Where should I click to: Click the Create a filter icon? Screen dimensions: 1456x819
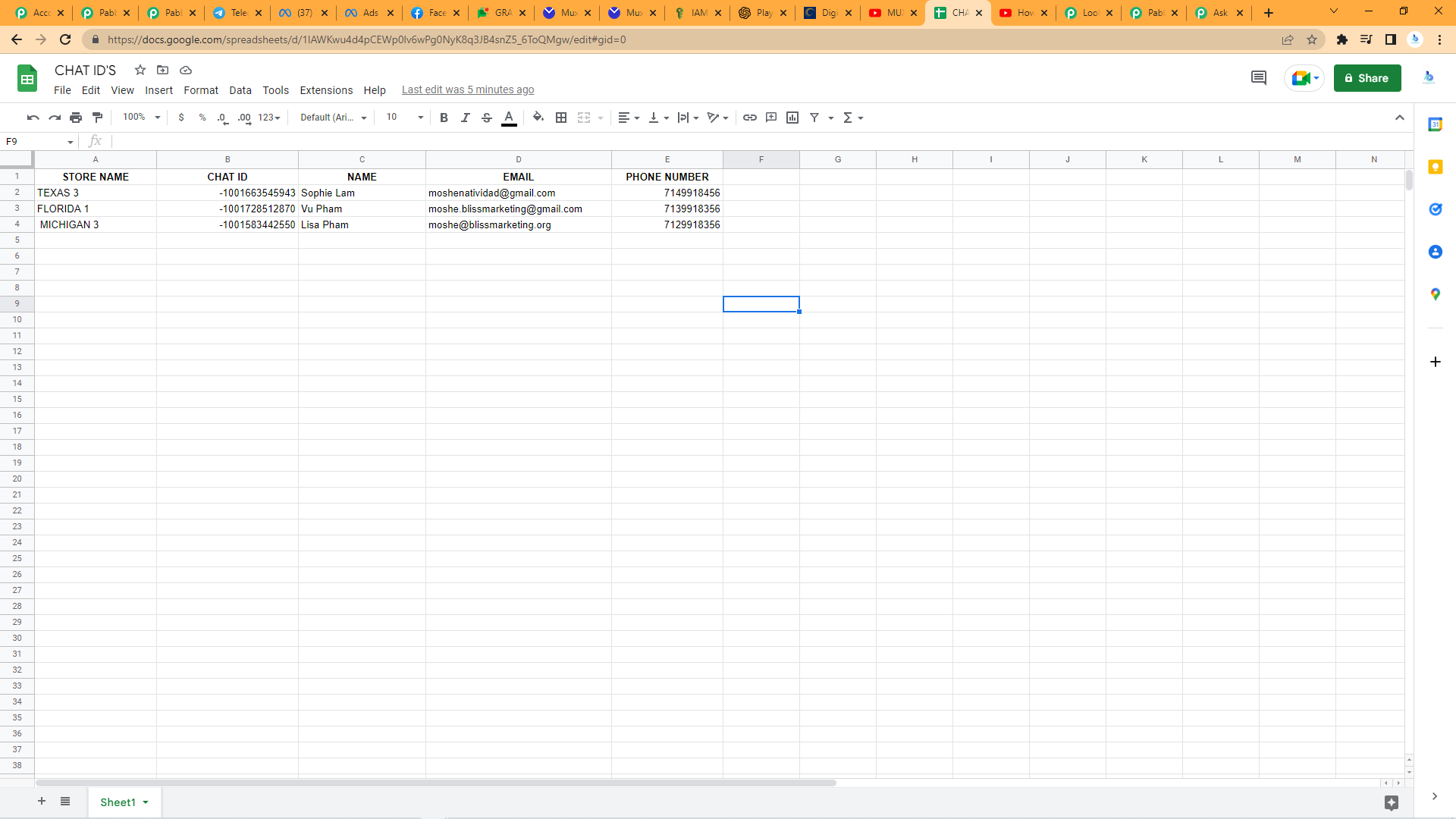pos(814,118)
